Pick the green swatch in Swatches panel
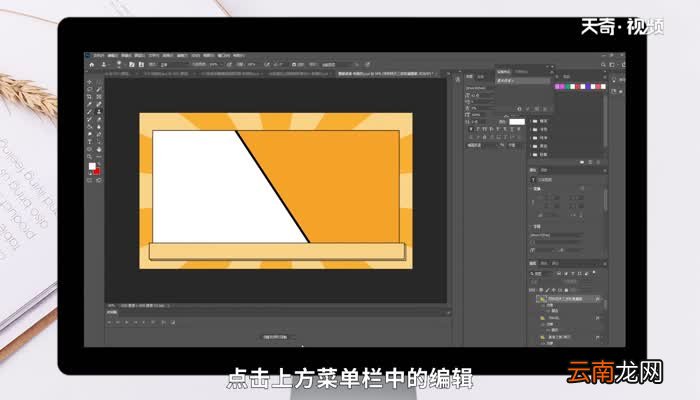Screen dimensions: 700x400 (567, 87)
